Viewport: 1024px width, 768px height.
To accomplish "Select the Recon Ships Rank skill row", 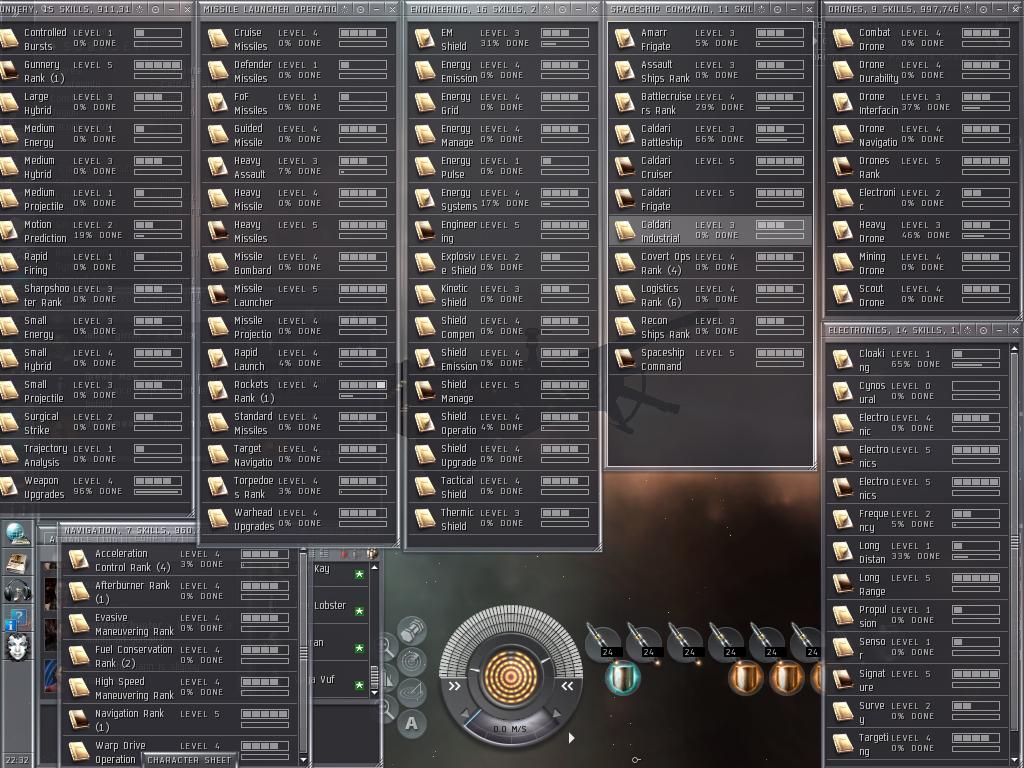I will point(710,327).
